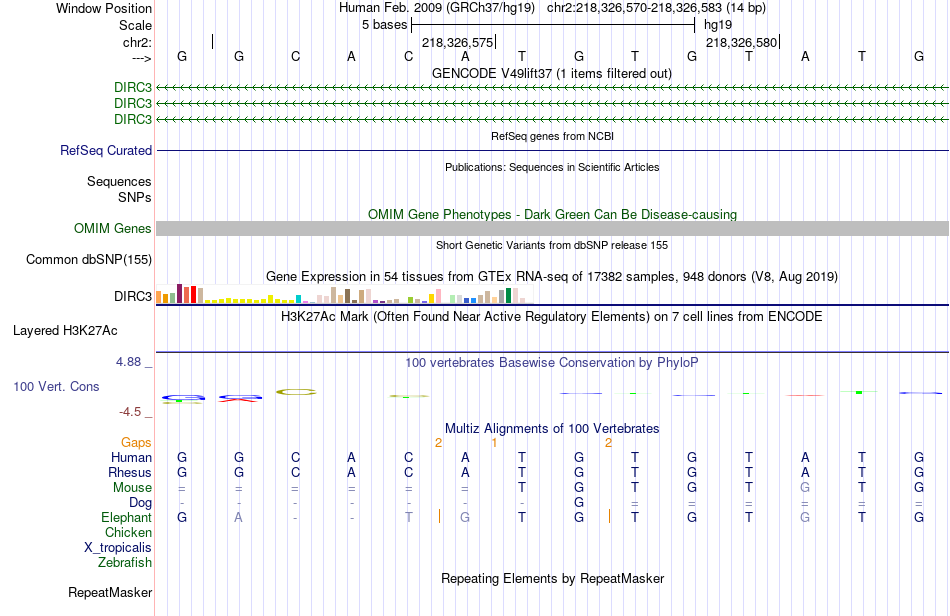Click the '--->' sequence direction arrow label
The image size is (950, 616).
pyautogui.click(x=142, y=58)
